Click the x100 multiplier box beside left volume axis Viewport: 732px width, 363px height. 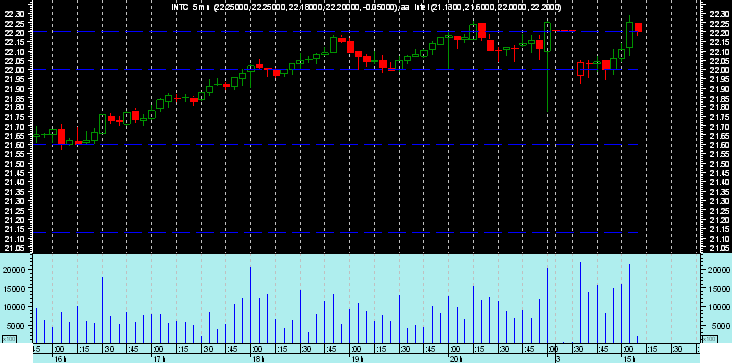[9, 339]
